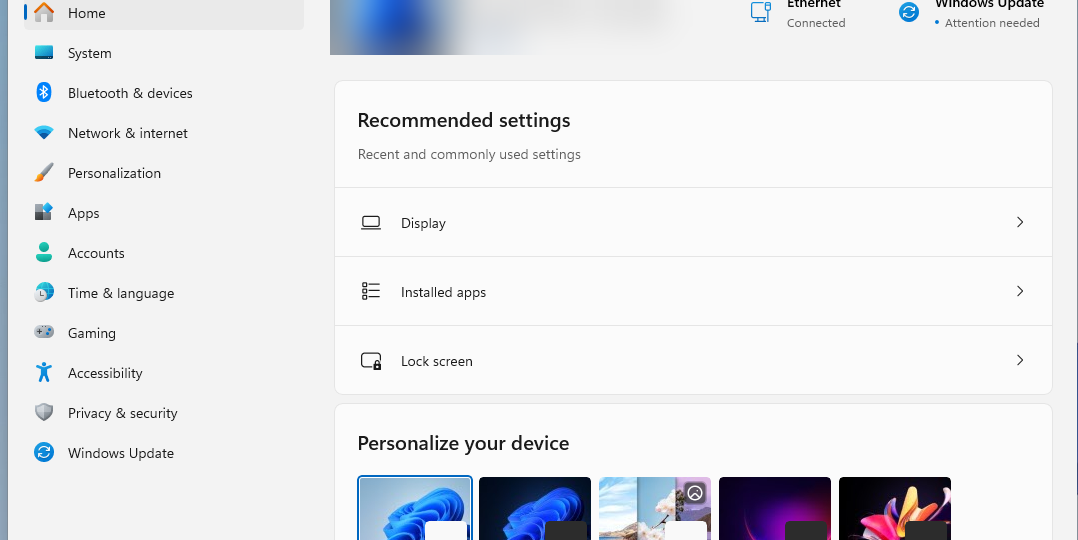Click the Lock screen padlock icon
1078x540 pixels.
(371, 360)
